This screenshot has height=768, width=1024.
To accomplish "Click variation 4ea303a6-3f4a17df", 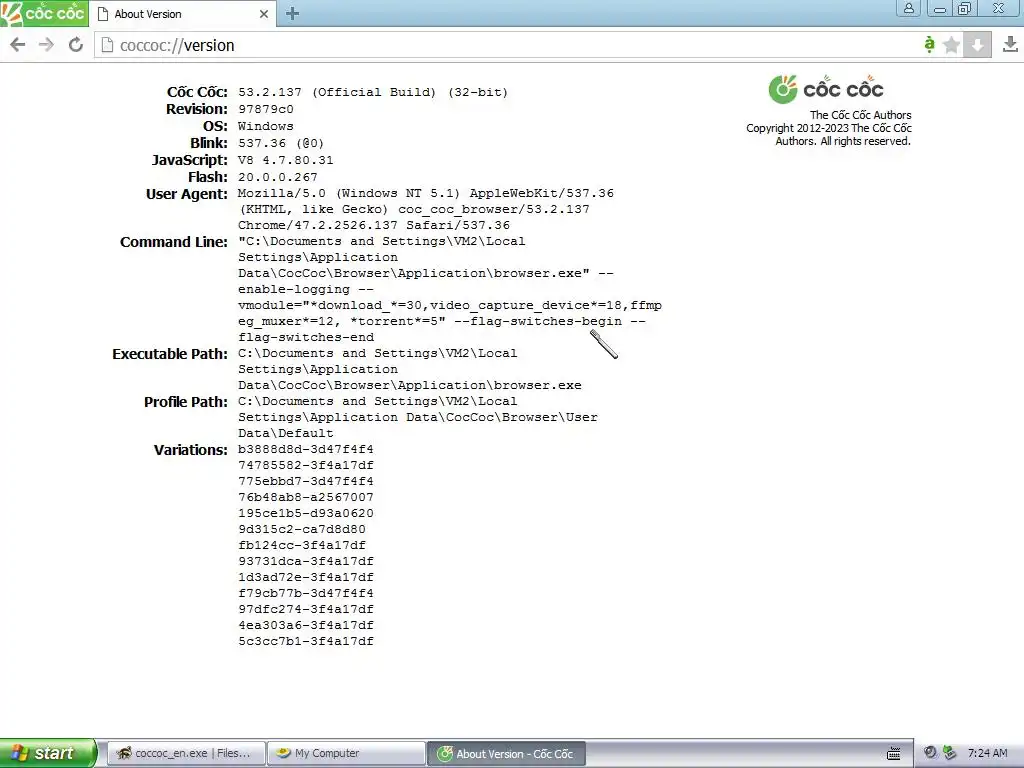I will tap(306, 625).
